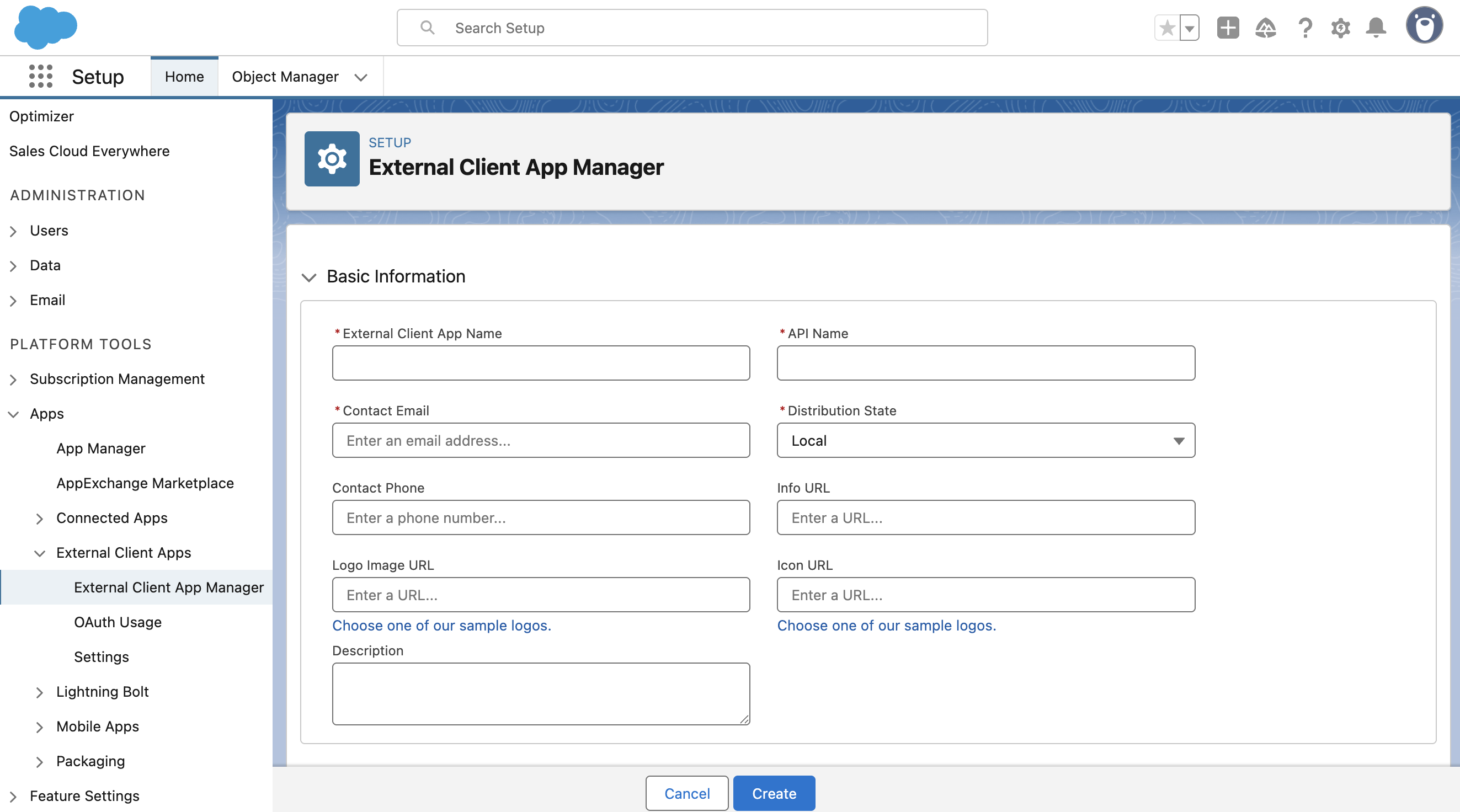Screen dimensions: 1460x812
Task: Expand the Data section chevron
Action: click(13, 266)
